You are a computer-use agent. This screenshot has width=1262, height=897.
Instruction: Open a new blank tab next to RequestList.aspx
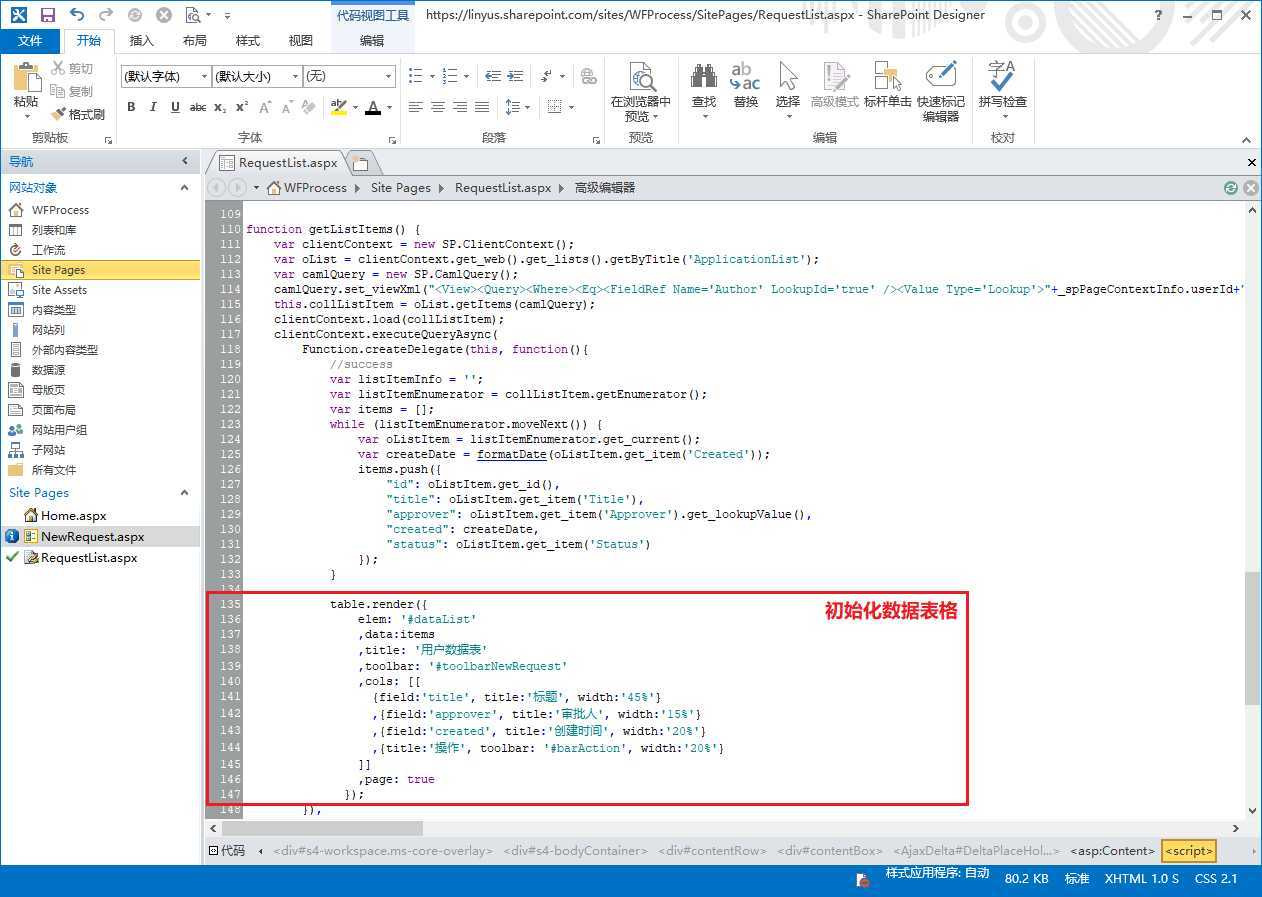(x=361, y=163)
